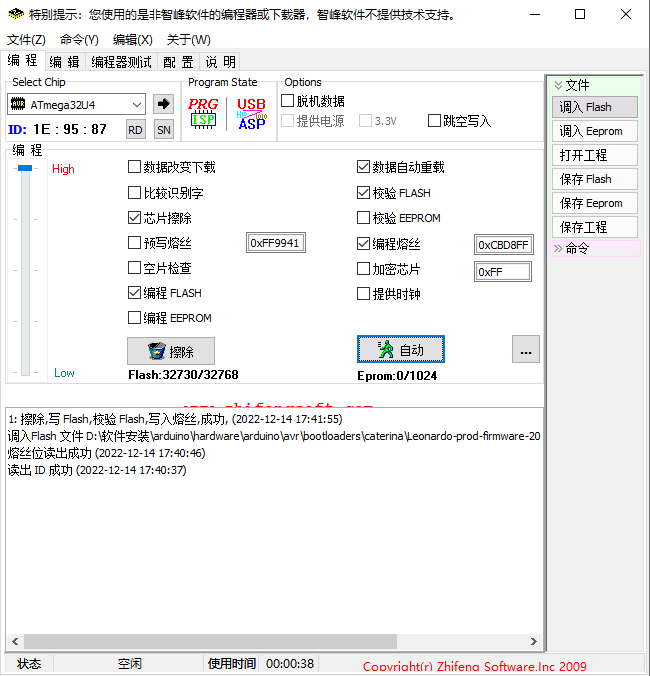
Task: Open the 编辑(X) menu
Action: click(133, 40)
